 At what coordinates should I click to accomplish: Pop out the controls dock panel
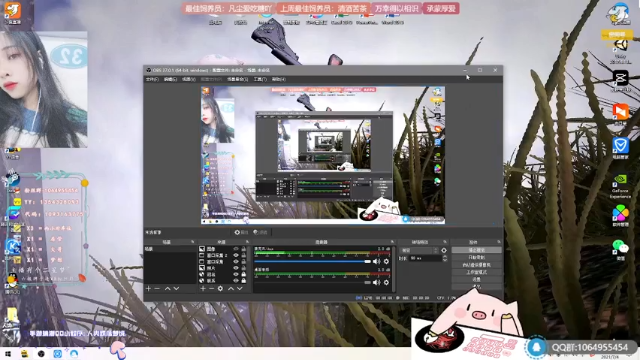click(499, 242)
